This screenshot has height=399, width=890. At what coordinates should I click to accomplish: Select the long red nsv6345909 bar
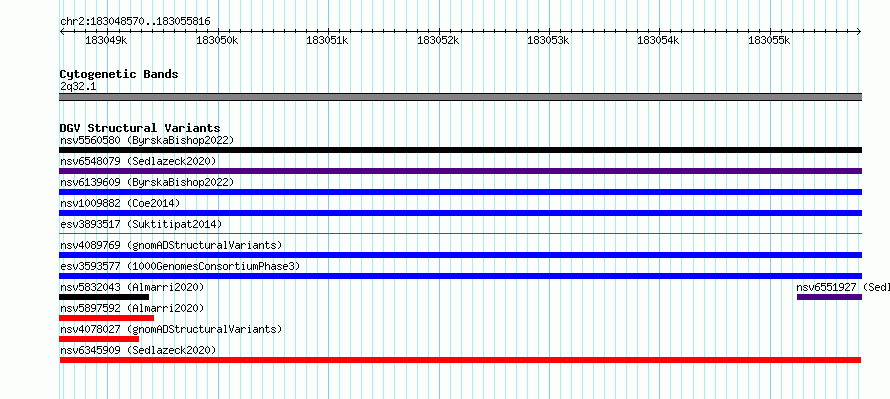pos(460,360)
